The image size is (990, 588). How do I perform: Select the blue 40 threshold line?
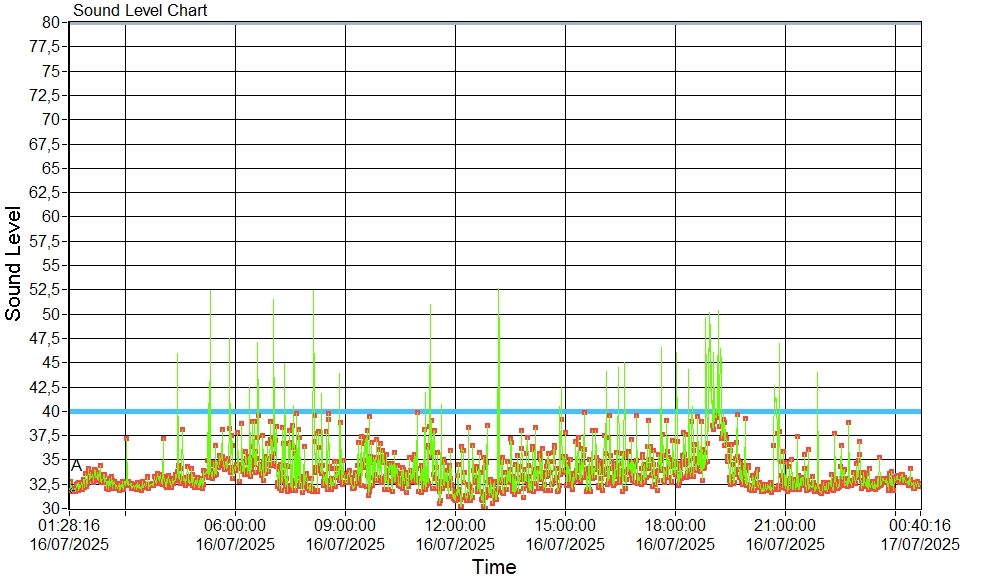(500, 411)
